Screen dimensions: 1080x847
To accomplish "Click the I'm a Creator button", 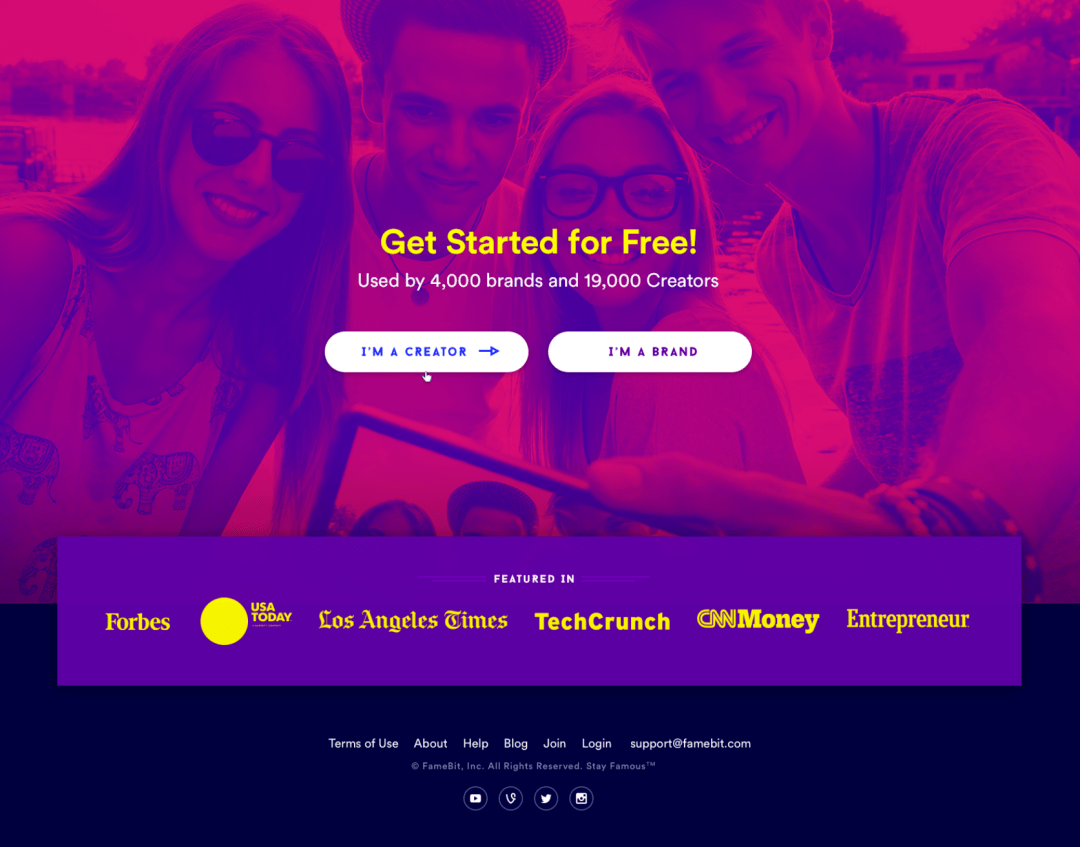I will pos(426,352).
